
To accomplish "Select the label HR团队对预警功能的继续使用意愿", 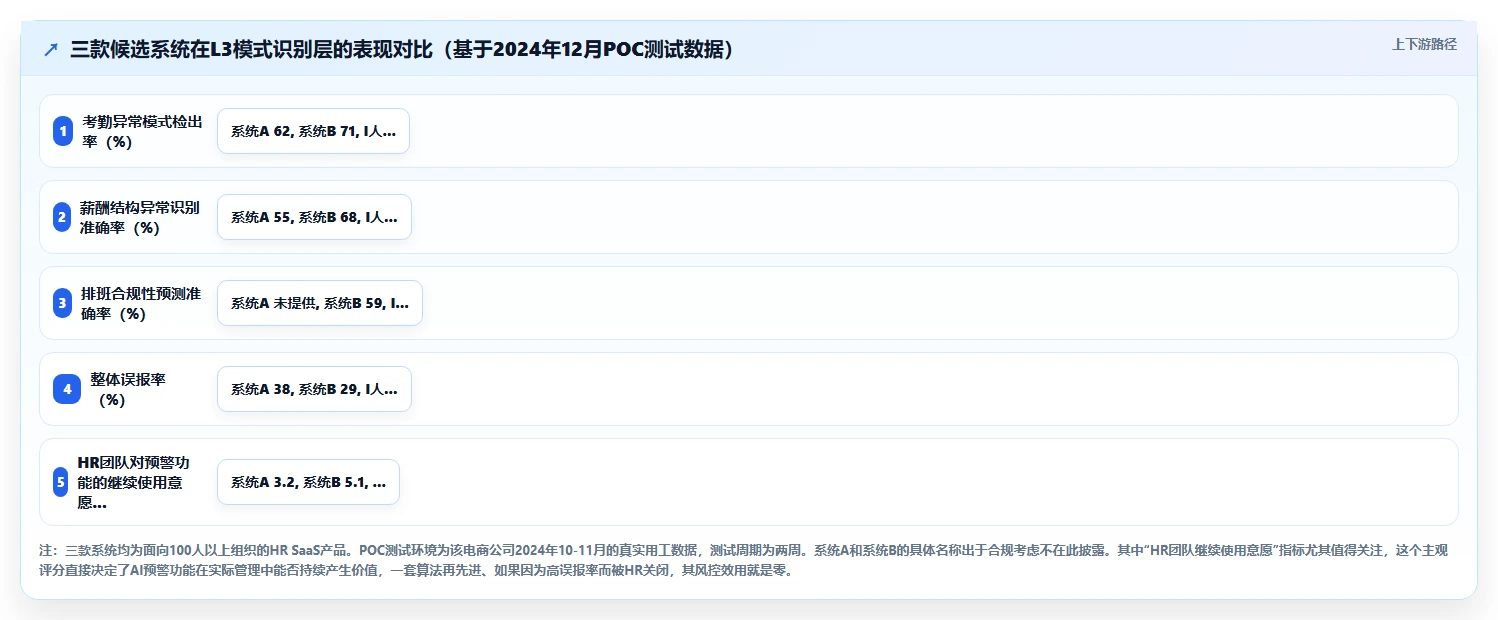I will pyautogui.click(x=133, y=482).
